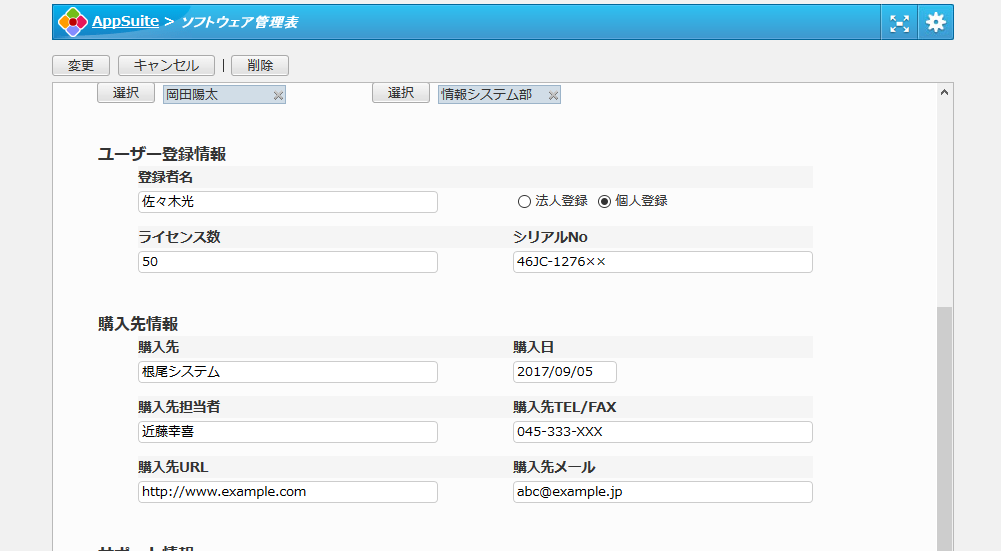1001x551 pixels.
Task: Click the シリアルNo text field
Action: 662,262
